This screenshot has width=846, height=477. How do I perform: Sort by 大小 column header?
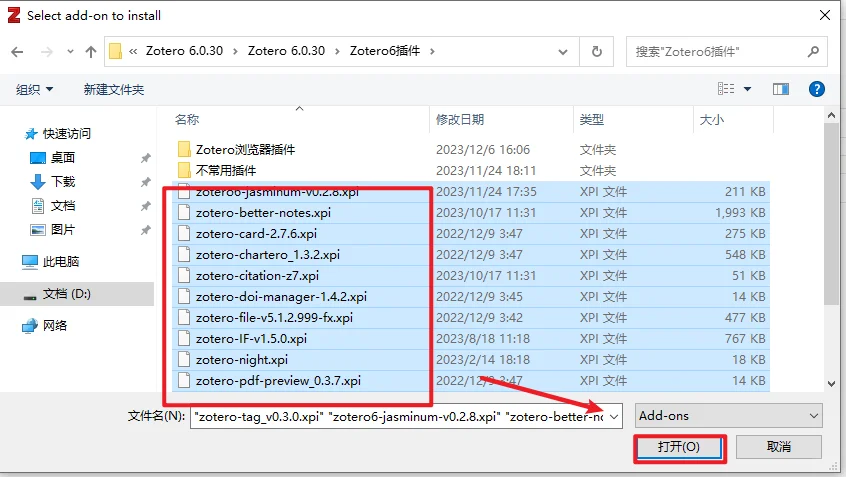click(x=712, y=120)
